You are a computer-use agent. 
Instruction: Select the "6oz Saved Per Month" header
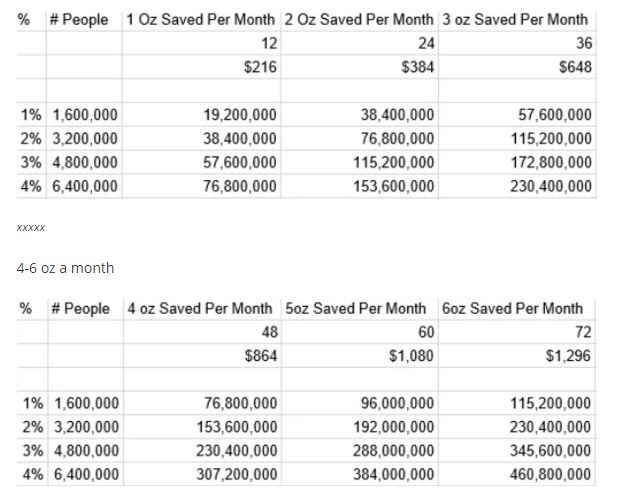coord(511,309)
